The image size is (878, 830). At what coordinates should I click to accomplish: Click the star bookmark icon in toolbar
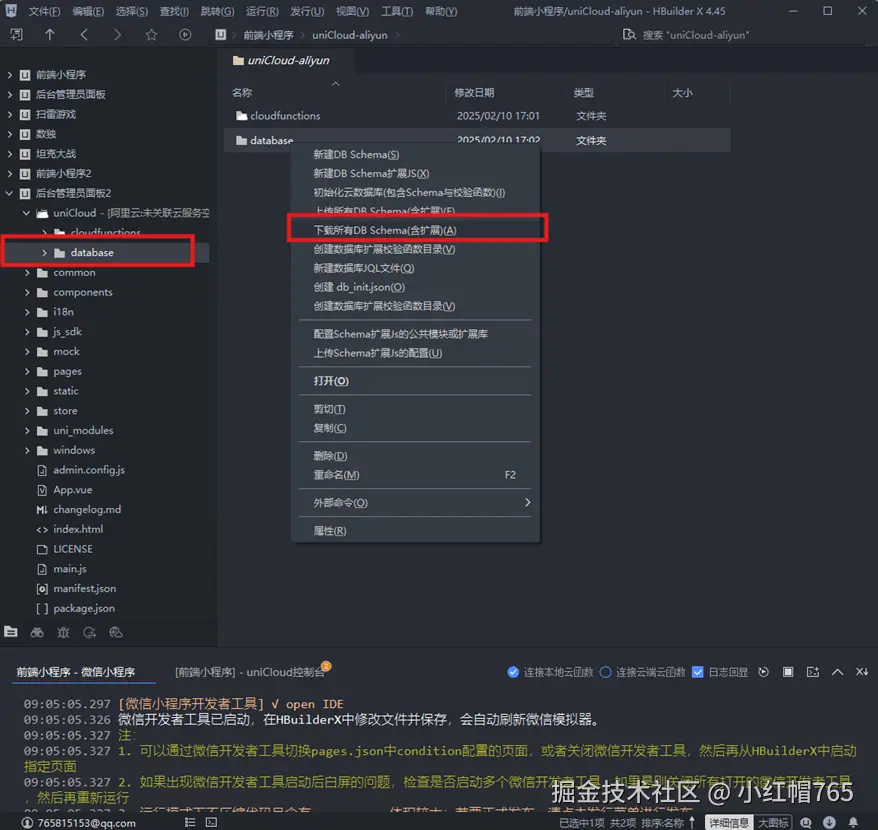point(151,35)
